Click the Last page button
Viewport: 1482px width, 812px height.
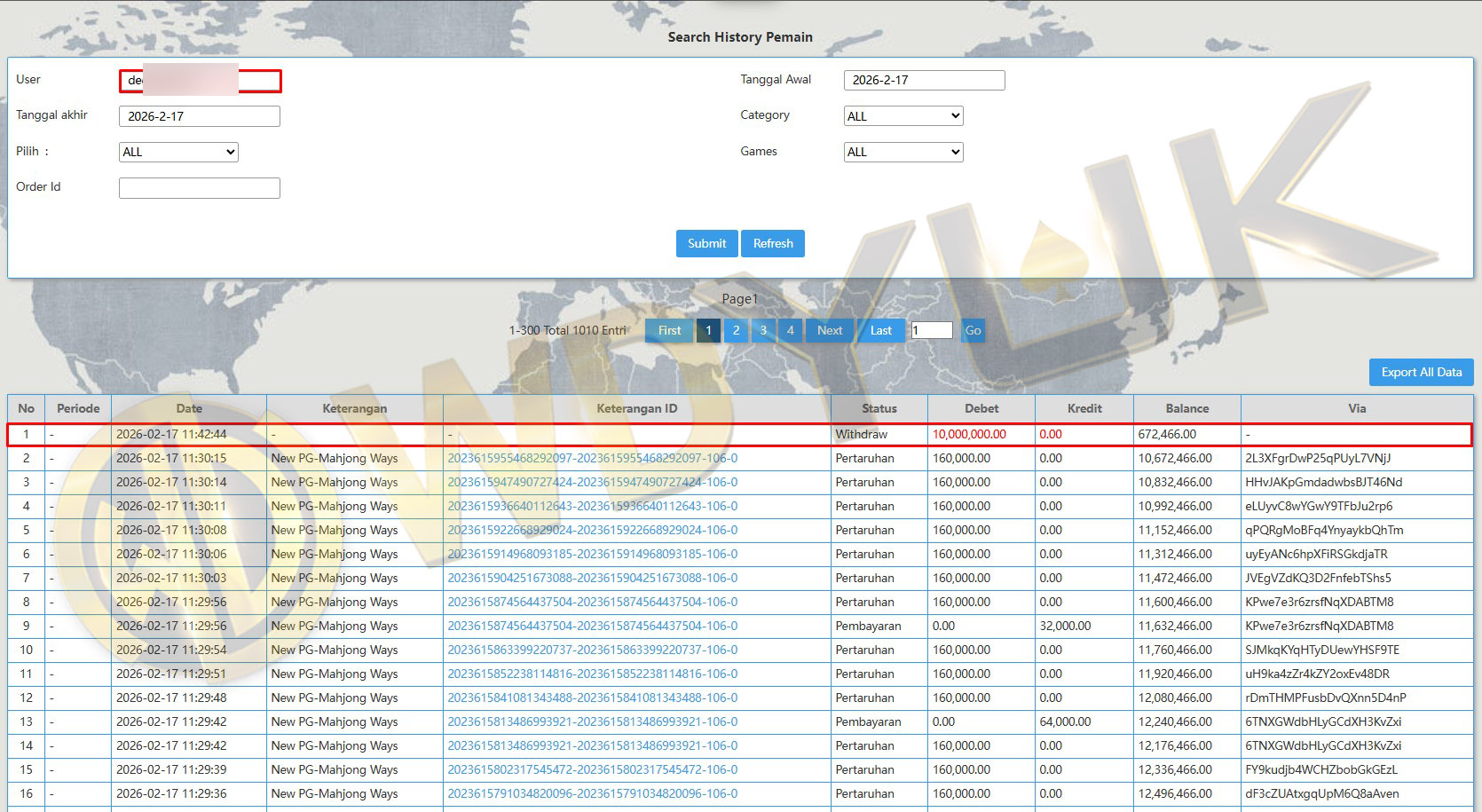(880, 331)
